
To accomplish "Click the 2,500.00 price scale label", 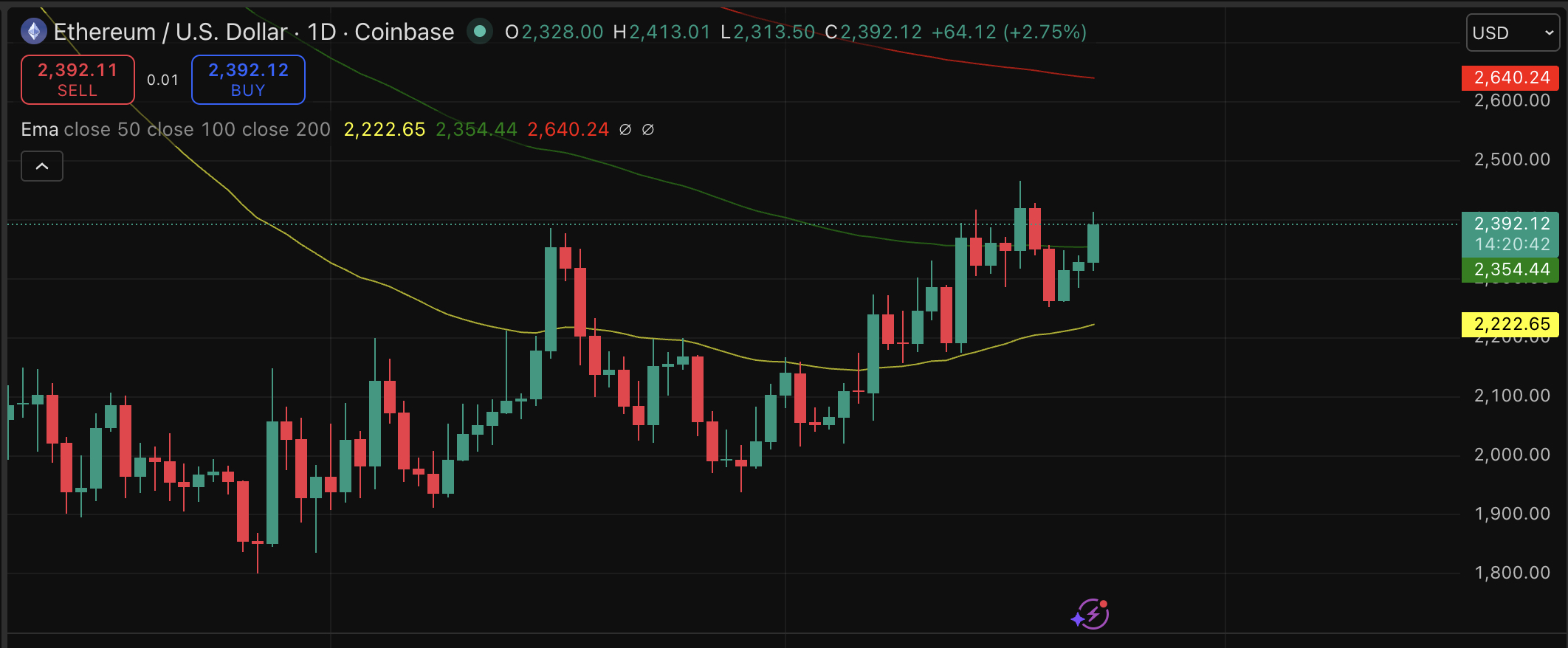I will (x=1512, y=159).
